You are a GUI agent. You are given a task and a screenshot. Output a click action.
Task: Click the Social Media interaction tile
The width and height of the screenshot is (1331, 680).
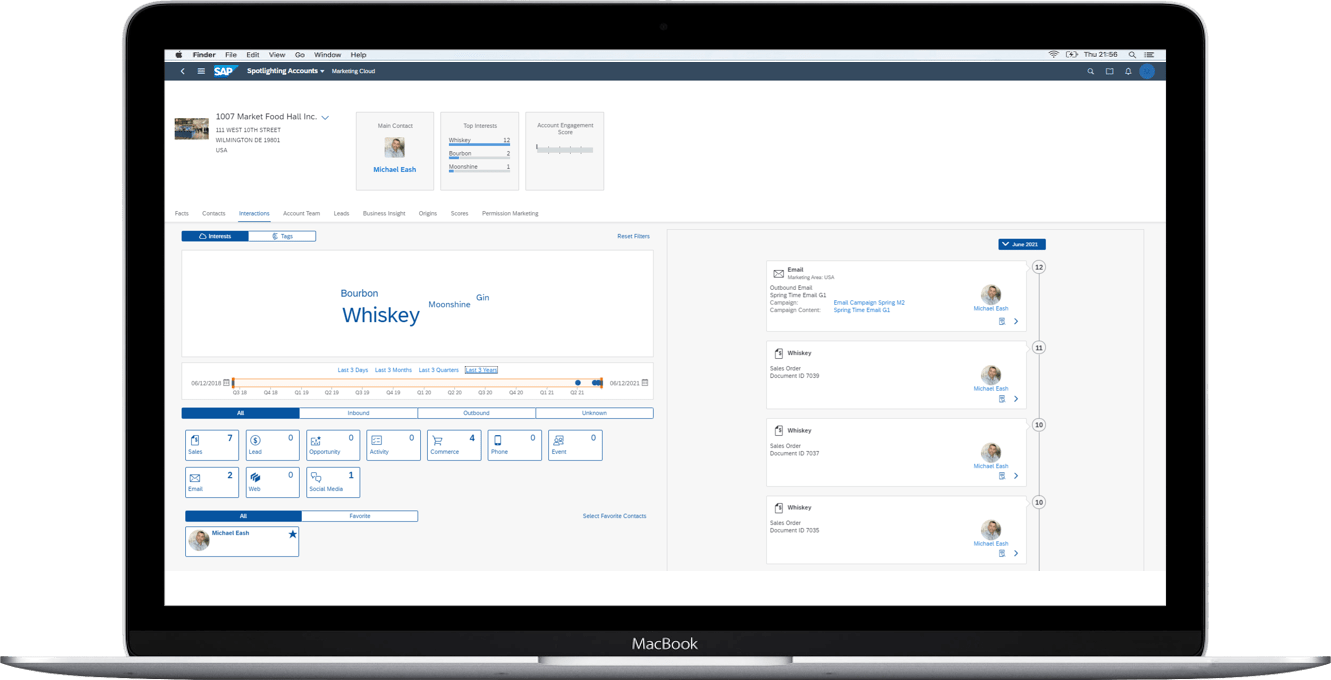pos(332,482)
